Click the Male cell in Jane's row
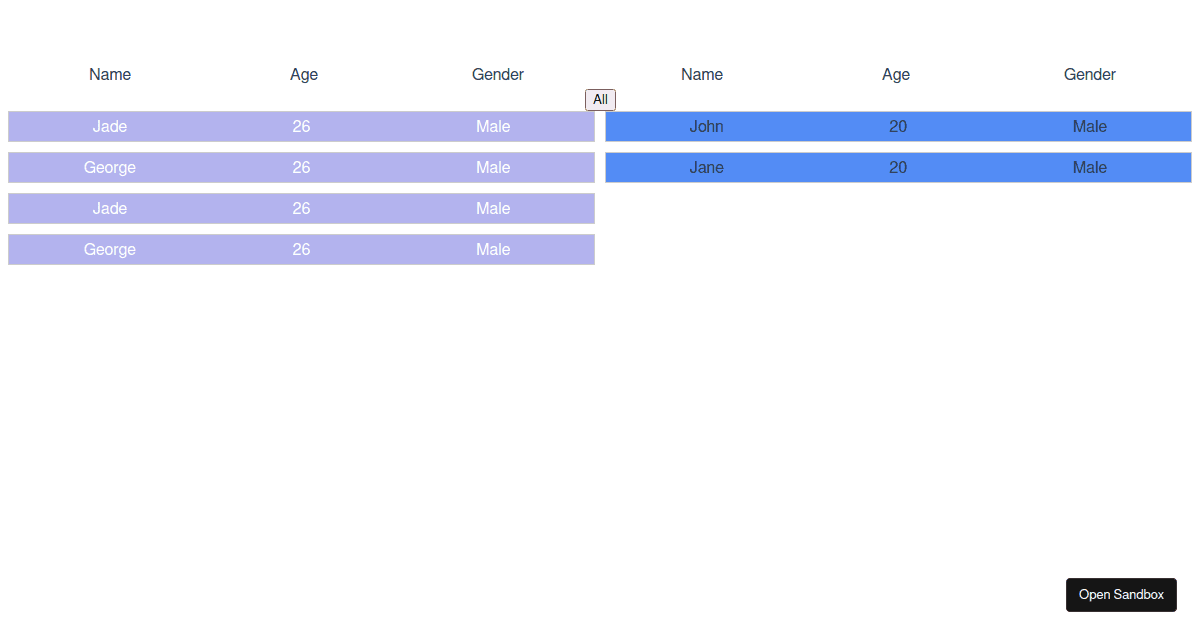This screenshot has width=1200, height=630. 1089,167
